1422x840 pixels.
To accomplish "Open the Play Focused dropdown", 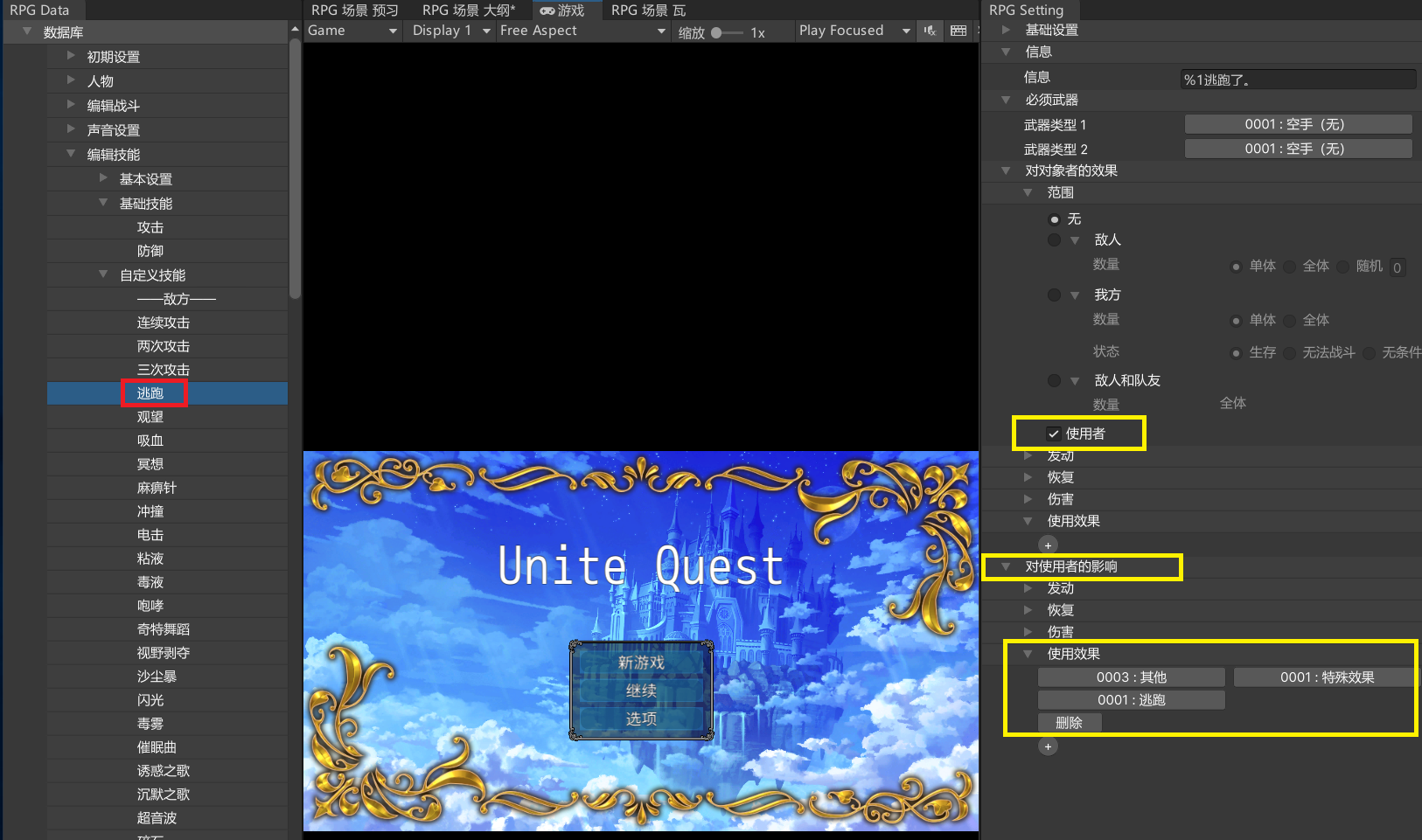I will tap(854, 31).
